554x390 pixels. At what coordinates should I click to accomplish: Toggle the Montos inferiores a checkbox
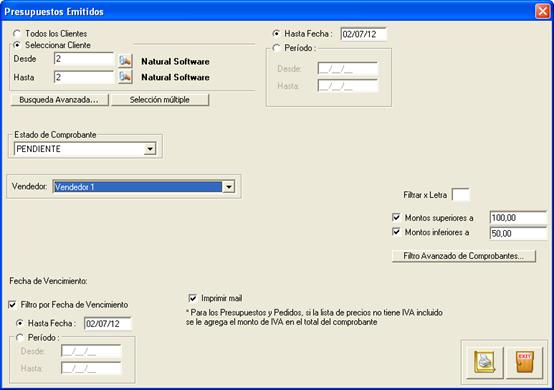(396, 232)
